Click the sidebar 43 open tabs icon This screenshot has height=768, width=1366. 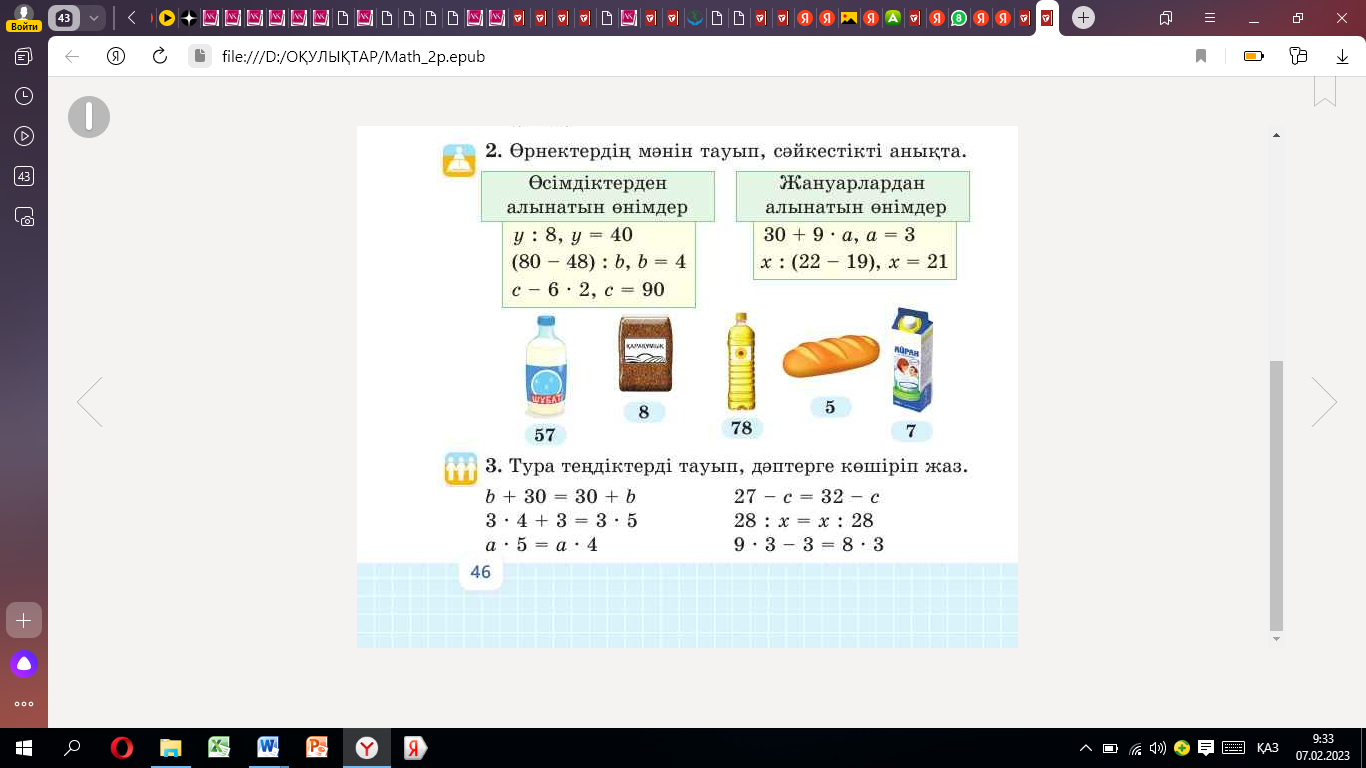point(24,176)
